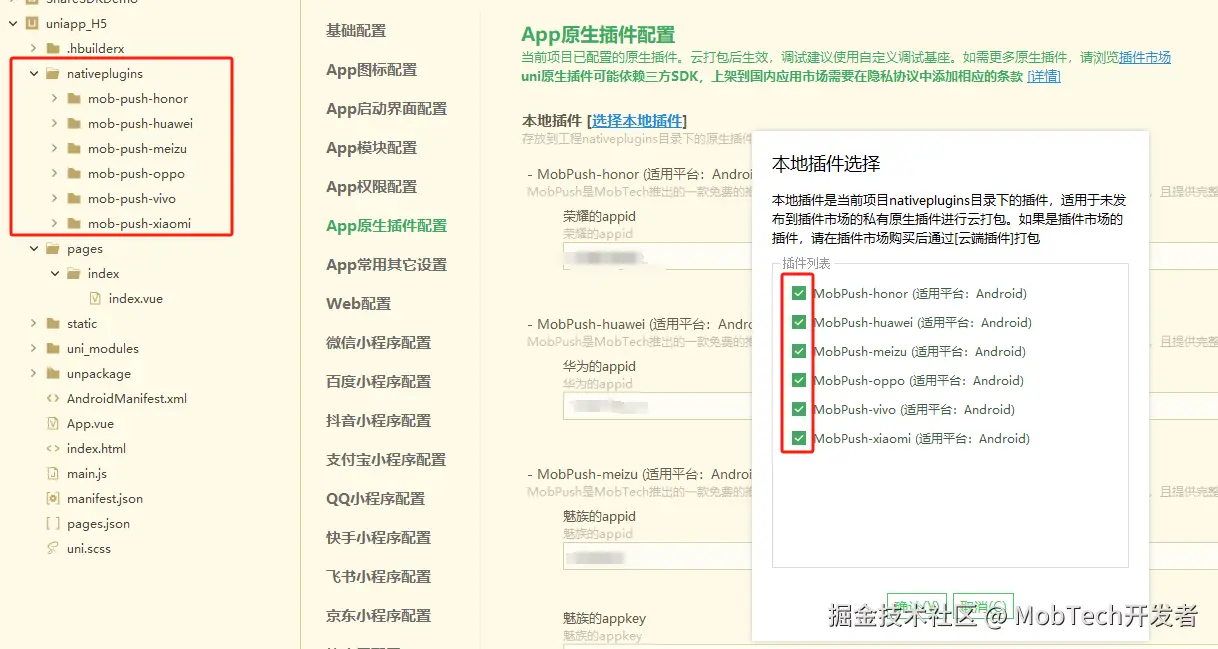Image resolution: width=1218 pixels, height=649 pixels.
Task: Open the 微信小程序配置 tab
Action: pyautogui.click(x=379, y=343)
